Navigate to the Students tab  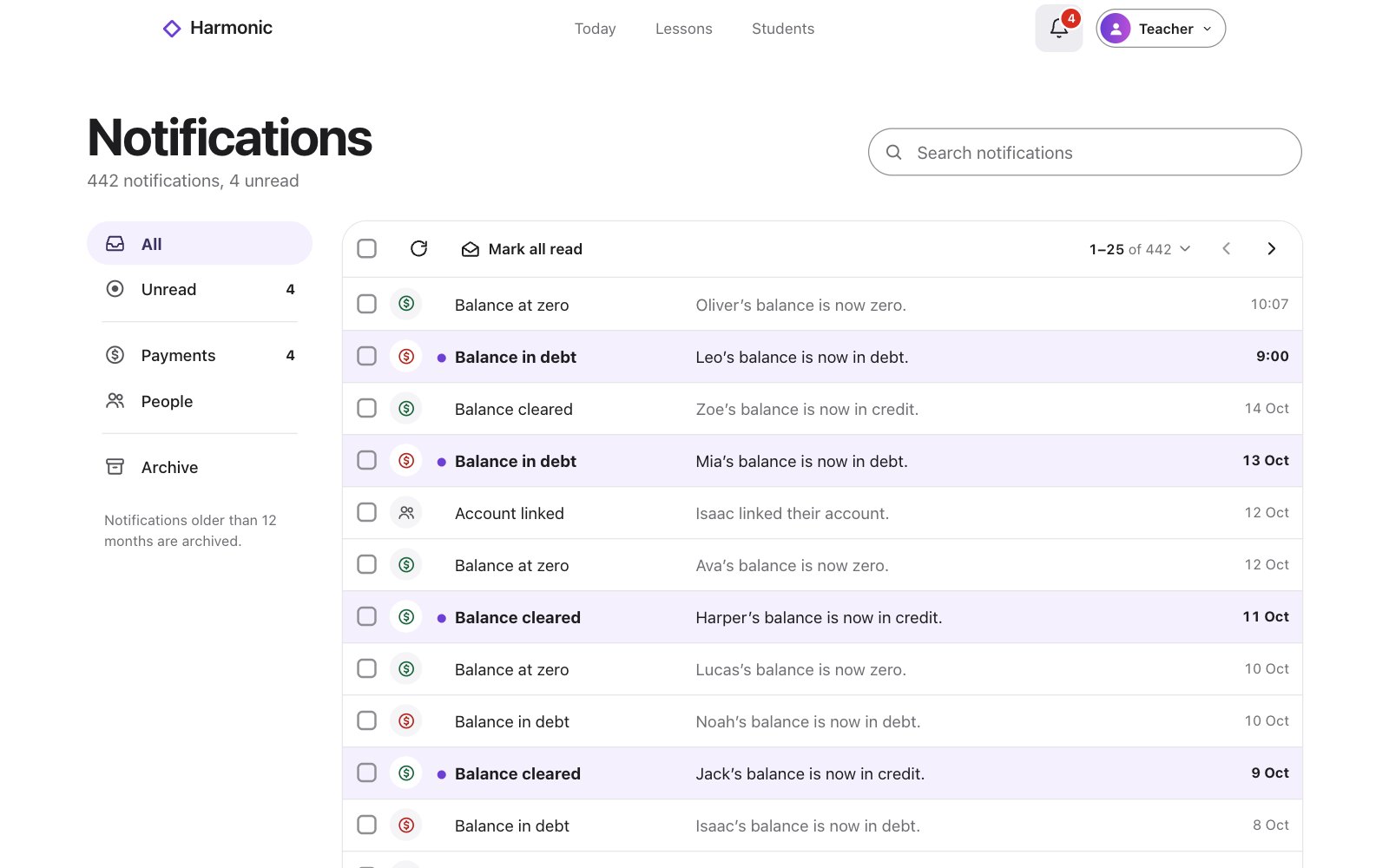point(783,29)
